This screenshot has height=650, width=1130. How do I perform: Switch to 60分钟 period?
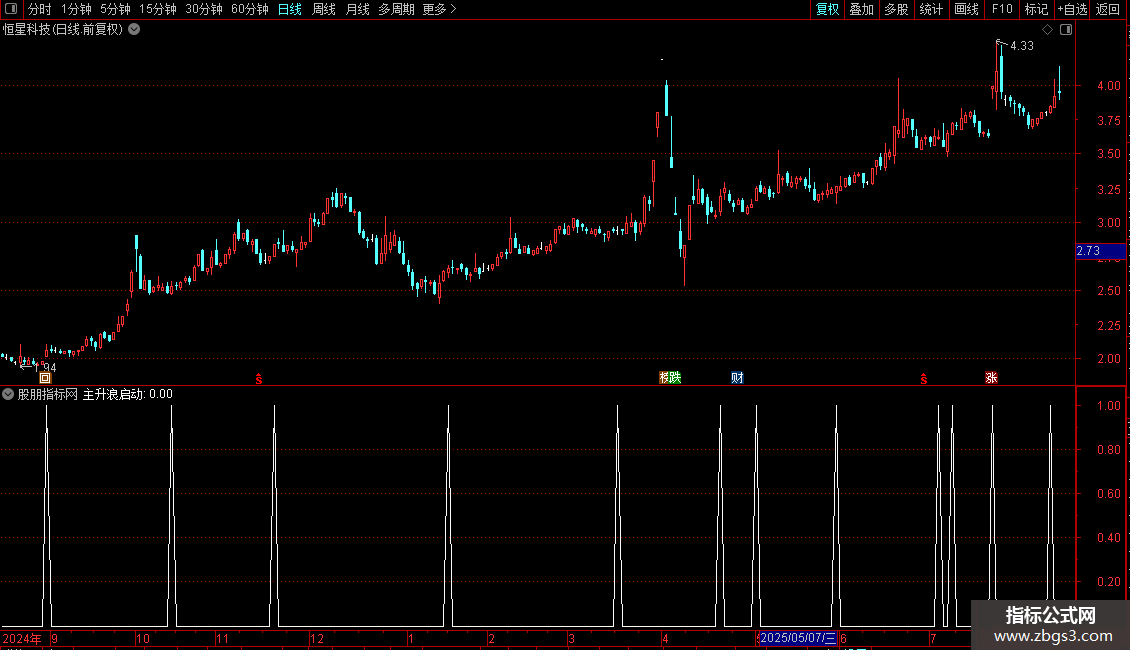coord(249,9)
